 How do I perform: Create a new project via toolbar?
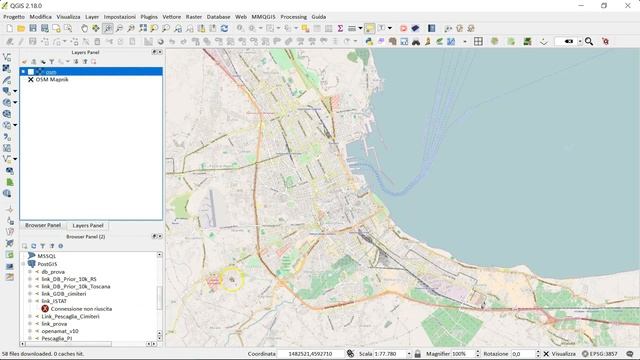click(x=9, y=28)
